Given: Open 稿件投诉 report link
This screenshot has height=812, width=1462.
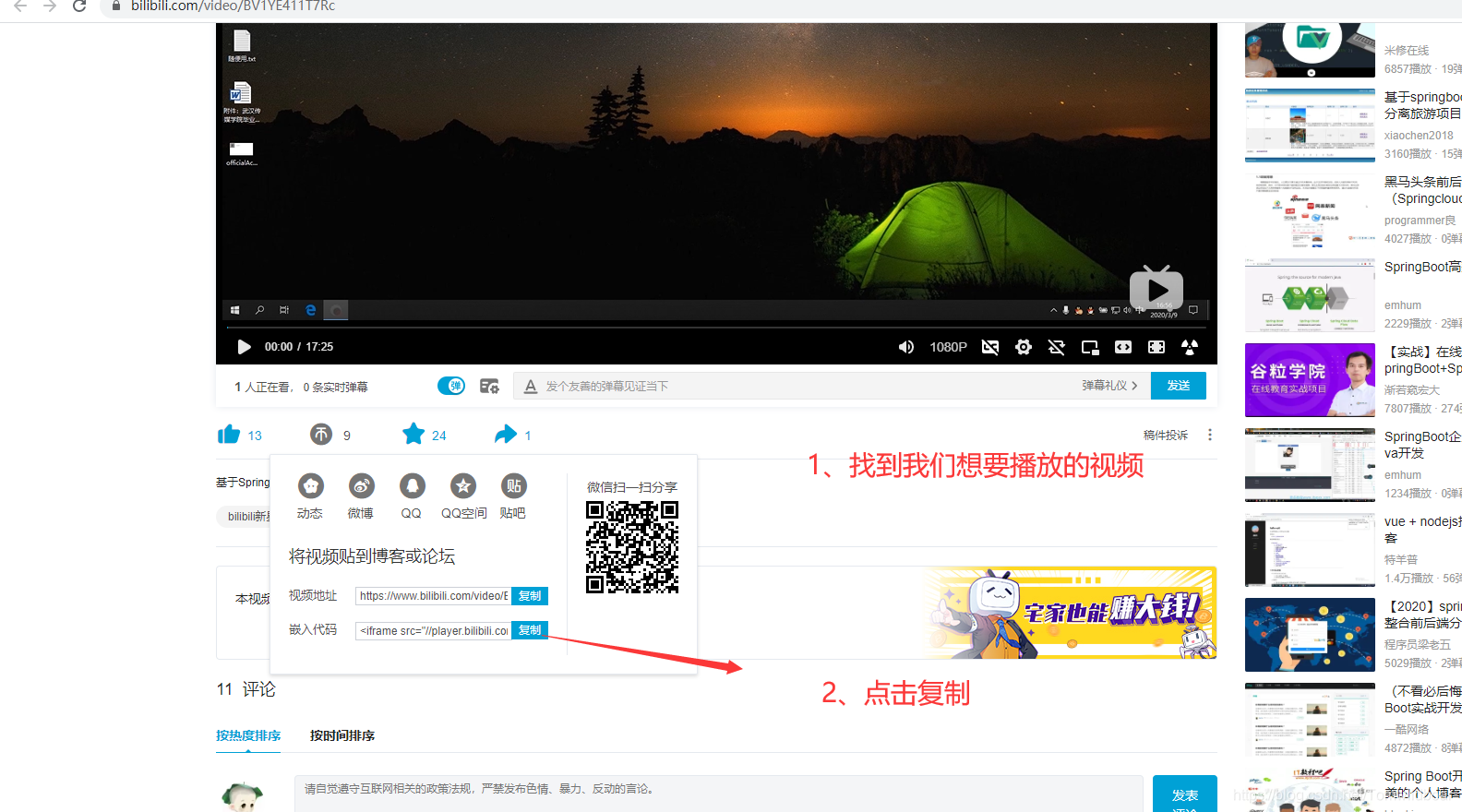Looking at the screenshot, I should point(1166,435).
